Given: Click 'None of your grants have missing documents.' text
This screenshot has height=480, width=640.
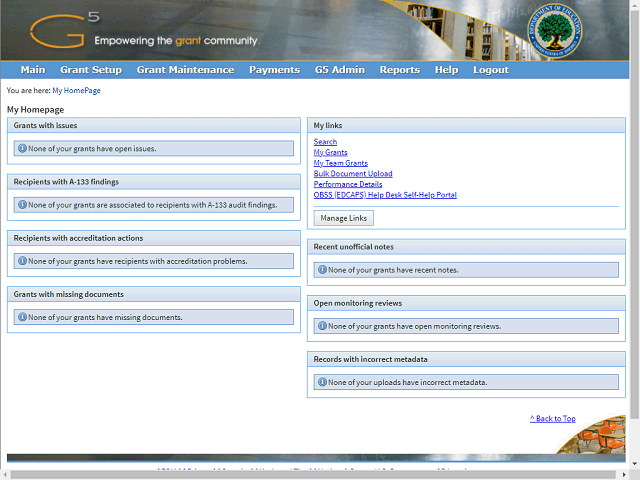Looking at the screenshot, I should tap(105, 317).
